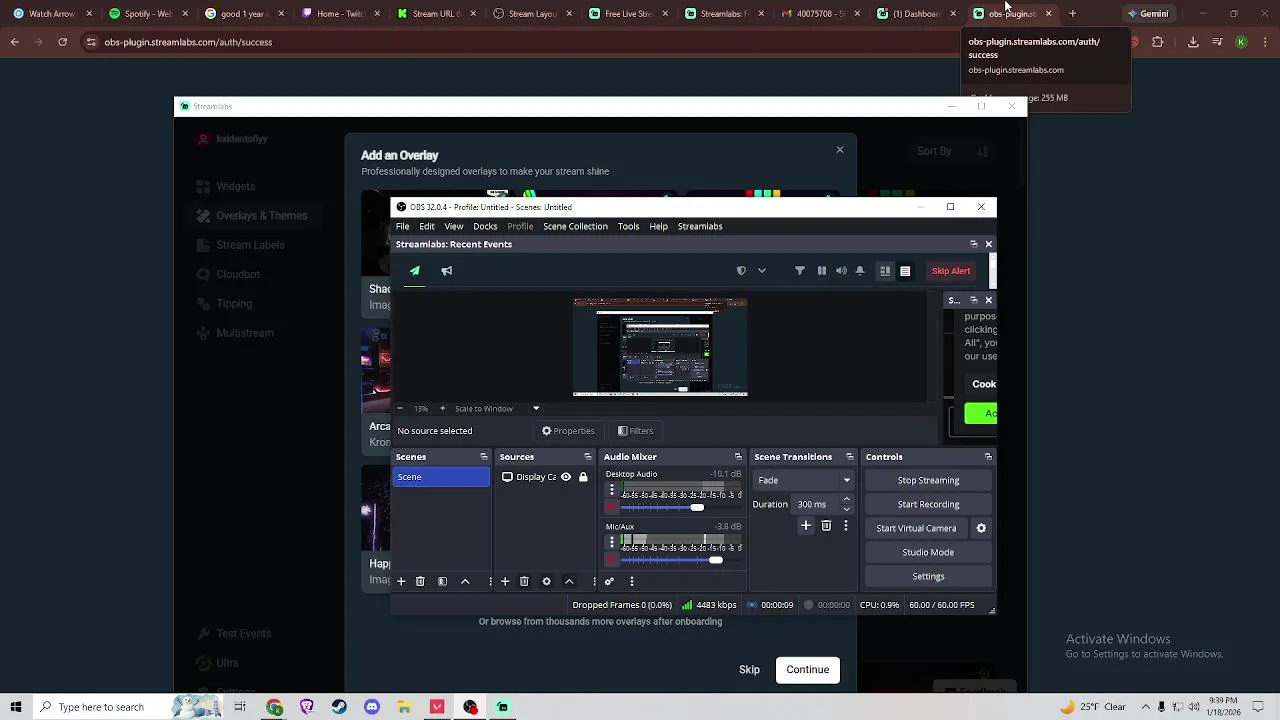Click Continue in the Add an Overlay dialog

[807, 670]
